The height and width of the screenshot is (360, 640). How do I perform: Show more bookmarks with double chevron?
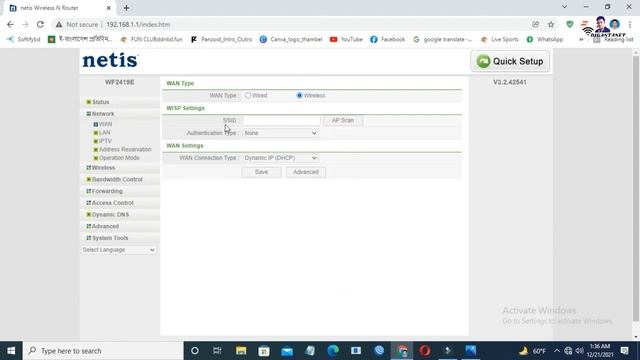(581, 39)
